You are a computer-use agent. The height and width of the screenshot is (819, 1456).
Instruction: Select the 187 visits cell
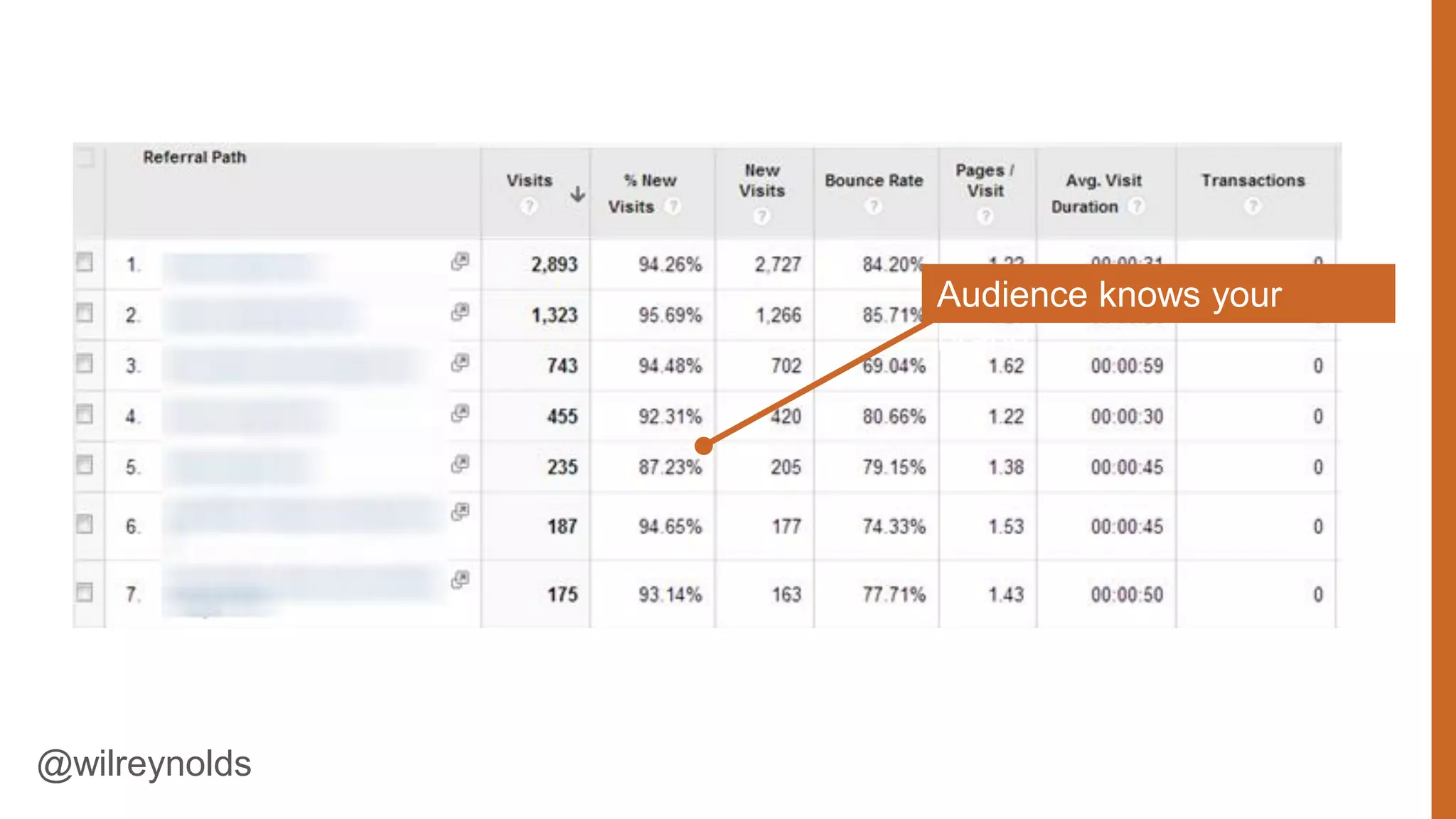pos(562,526)
